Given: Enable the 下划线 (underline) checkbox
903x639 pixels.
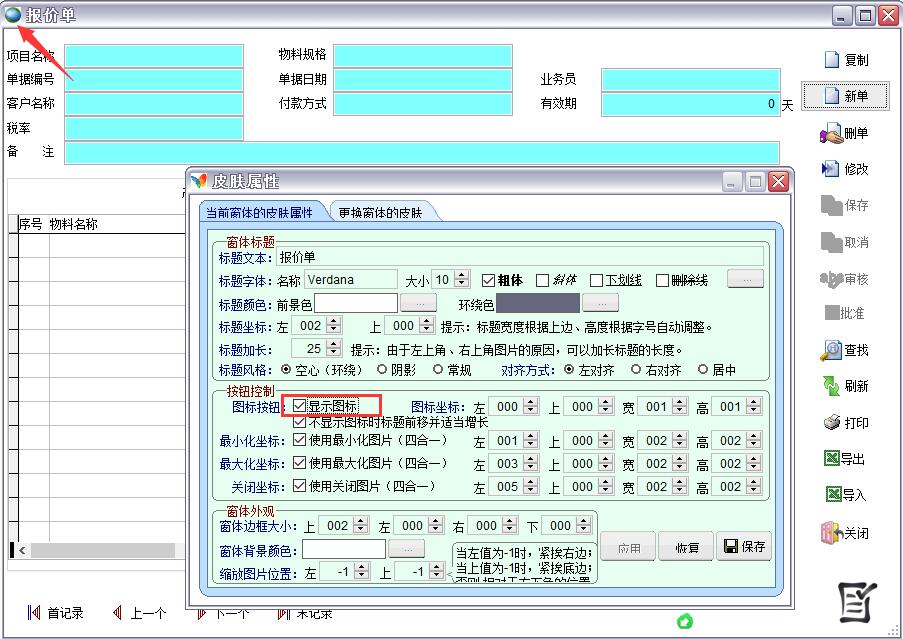Looking at the screenshot, I should pyautogui.click(x=597, y=281).
